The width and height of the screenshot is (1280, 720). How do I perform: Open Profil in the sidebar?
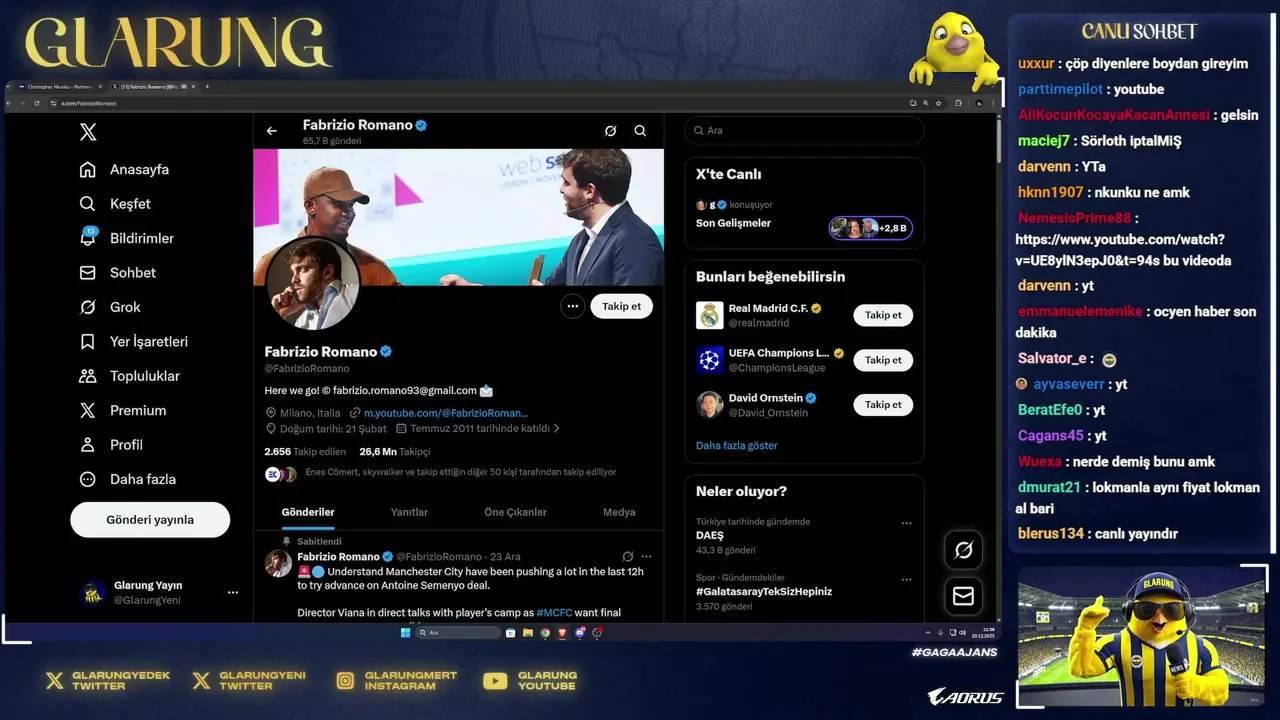pyautogui.click(x=111, y=445)
